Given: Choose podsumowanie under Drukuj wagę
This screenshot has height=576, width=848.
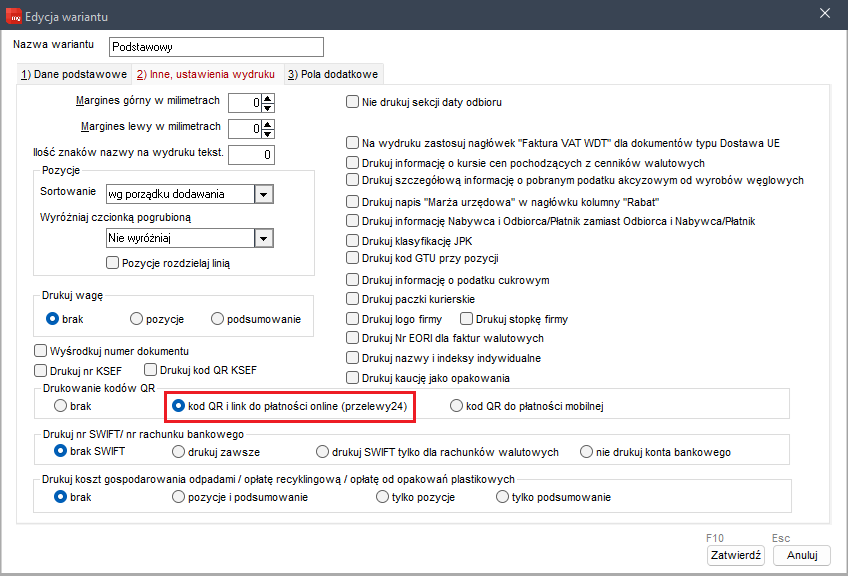Looking at the screenshot, I should point(218,319).
